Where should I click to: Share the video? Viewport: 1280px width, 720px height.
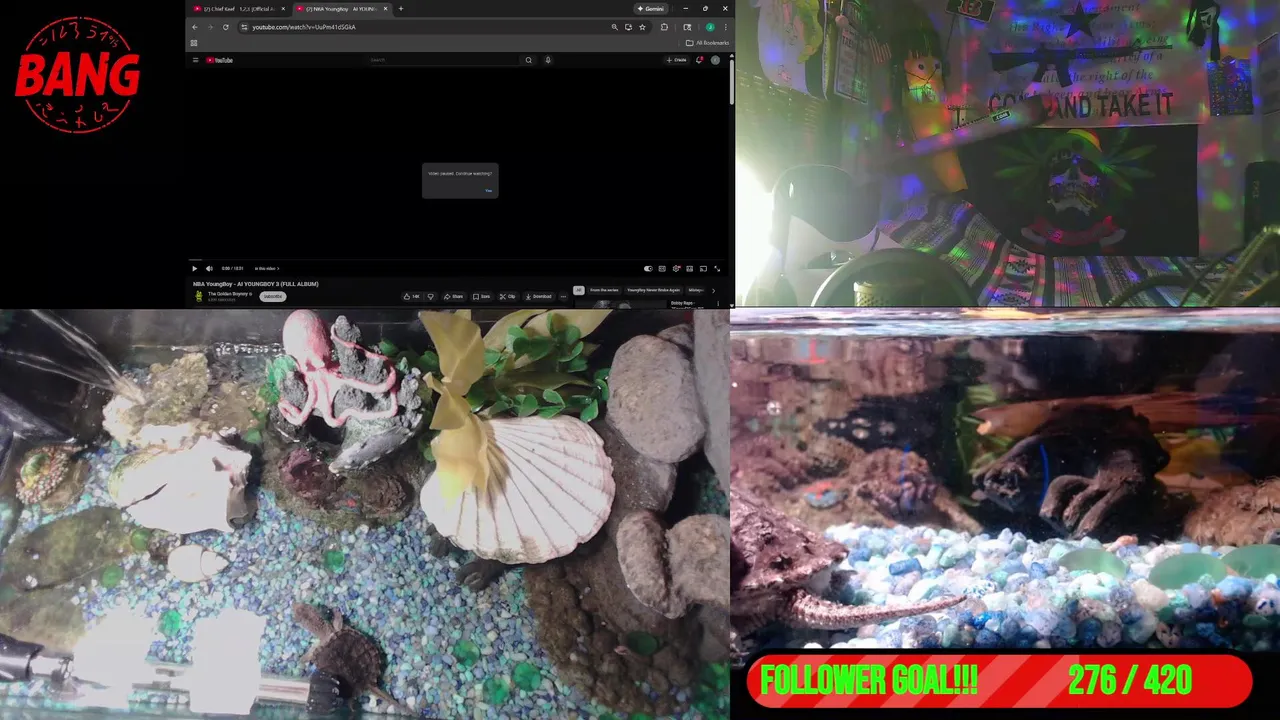click(x=455, y=296)
